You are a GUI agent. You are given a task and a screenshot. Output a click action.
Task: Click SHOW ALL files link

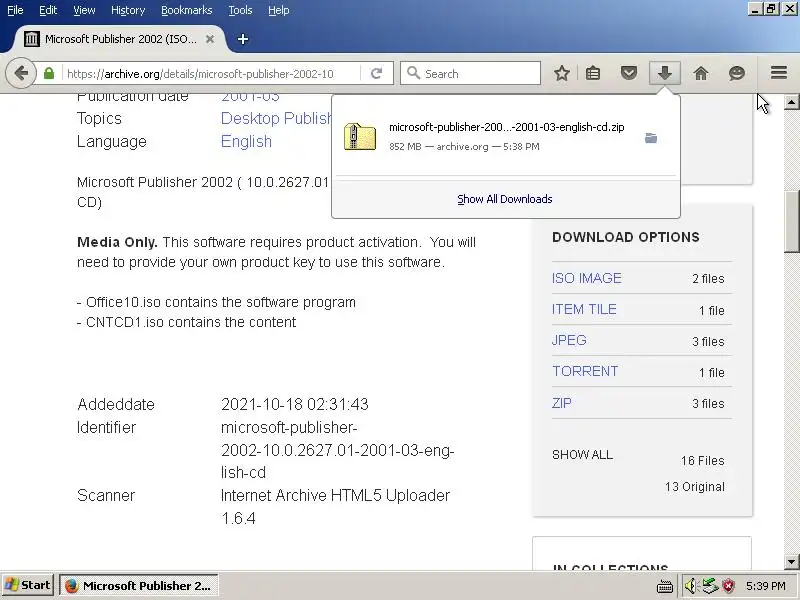point(582,455)
